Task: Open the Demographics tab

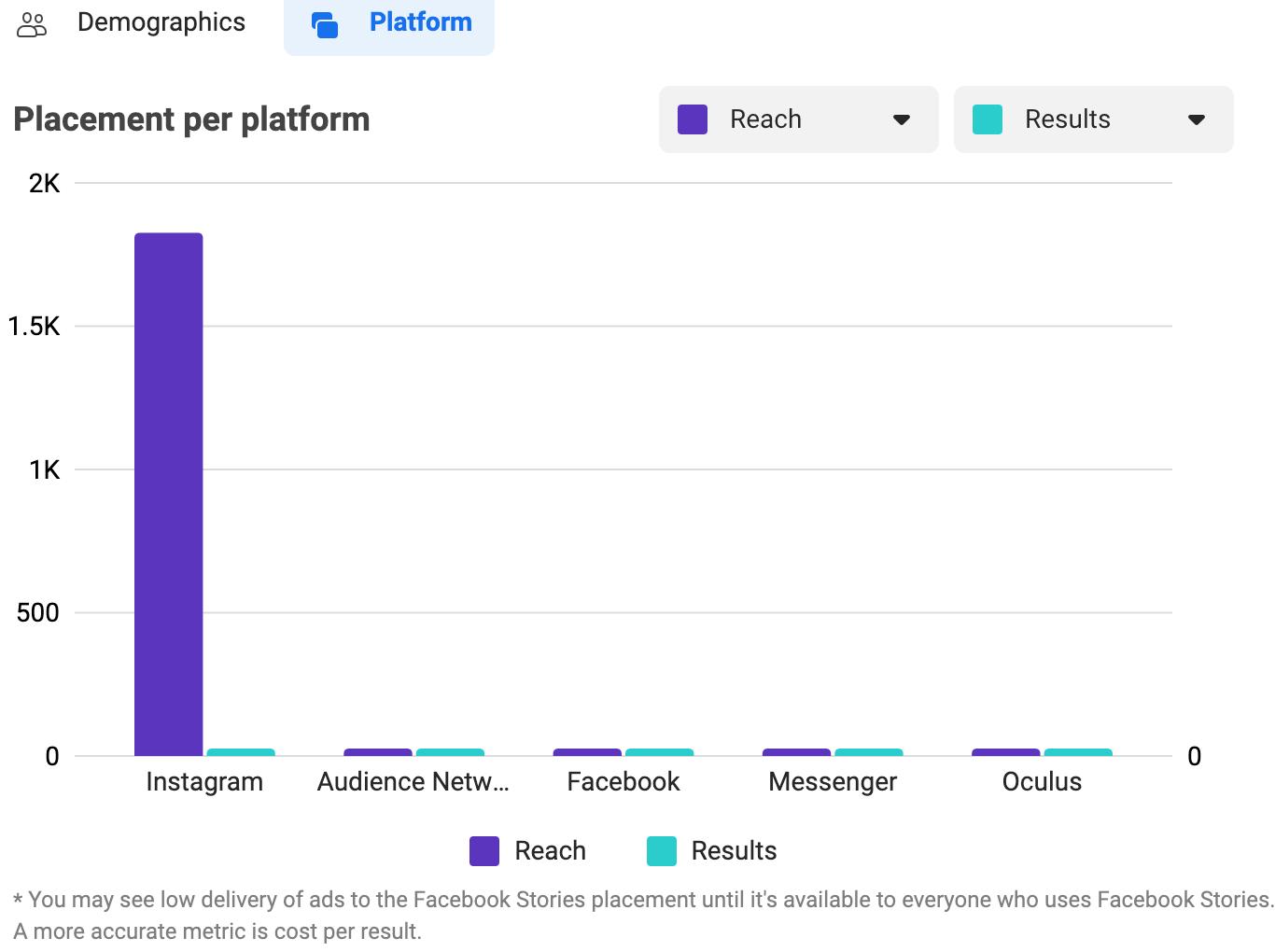Action: pyautogui.click(x=161, y=22)
